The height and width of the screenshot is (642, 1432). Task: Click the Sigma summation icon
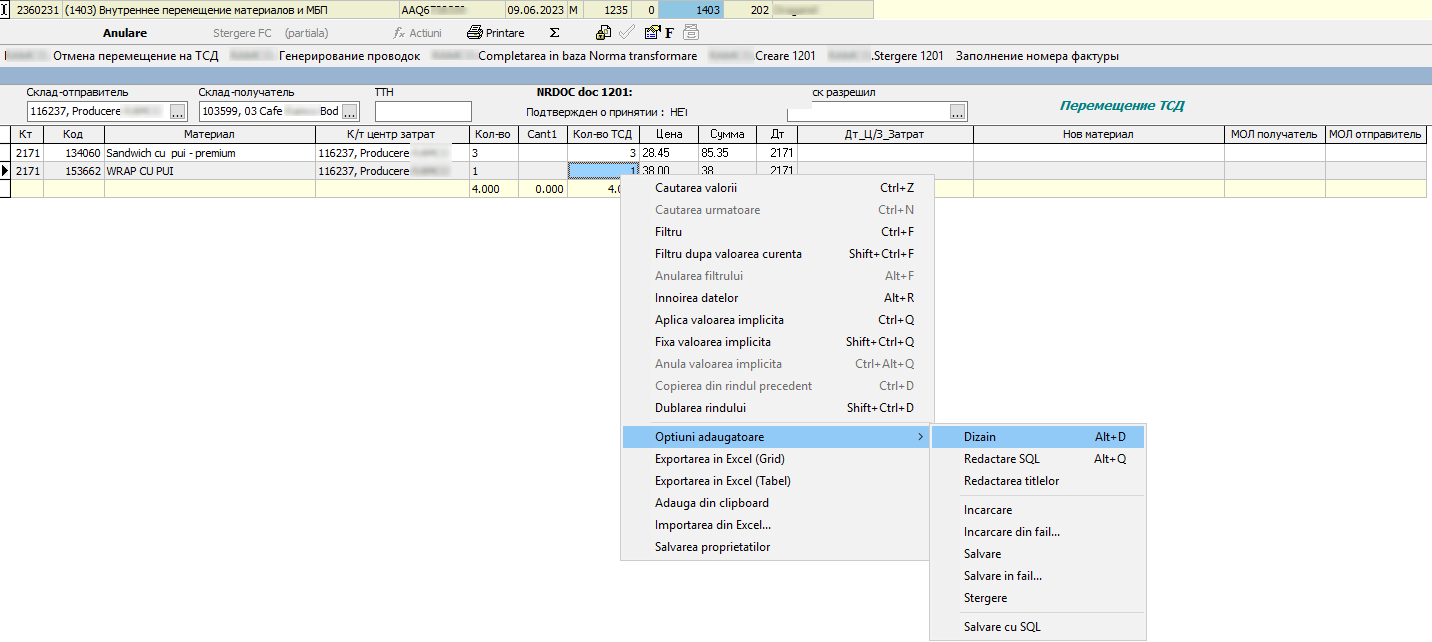coord(554,33)
